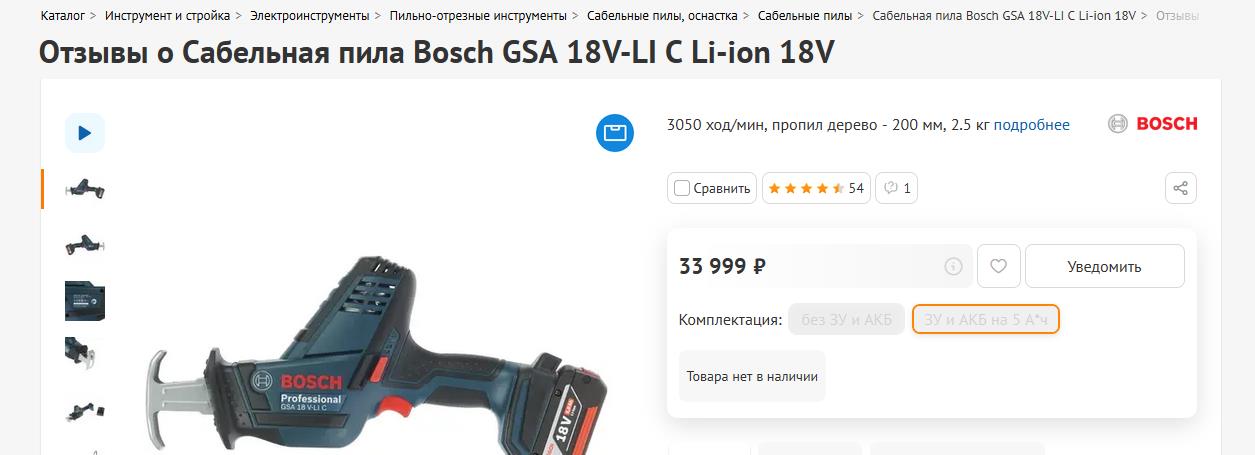This screenshot has height=455, width=1255.
Task: Add the product to favorites with the heart icon
Action: tap(998, 266)
